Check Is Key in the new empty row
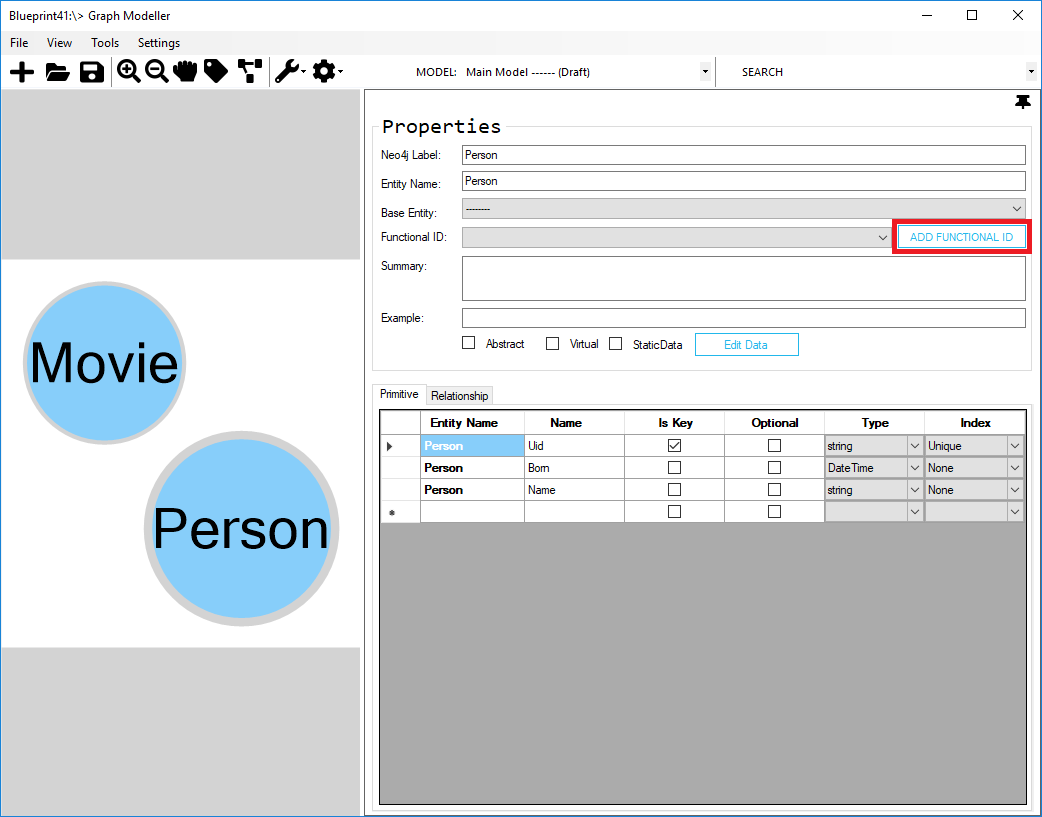This screenshot has height=817, width=1042. pos(675,511)
